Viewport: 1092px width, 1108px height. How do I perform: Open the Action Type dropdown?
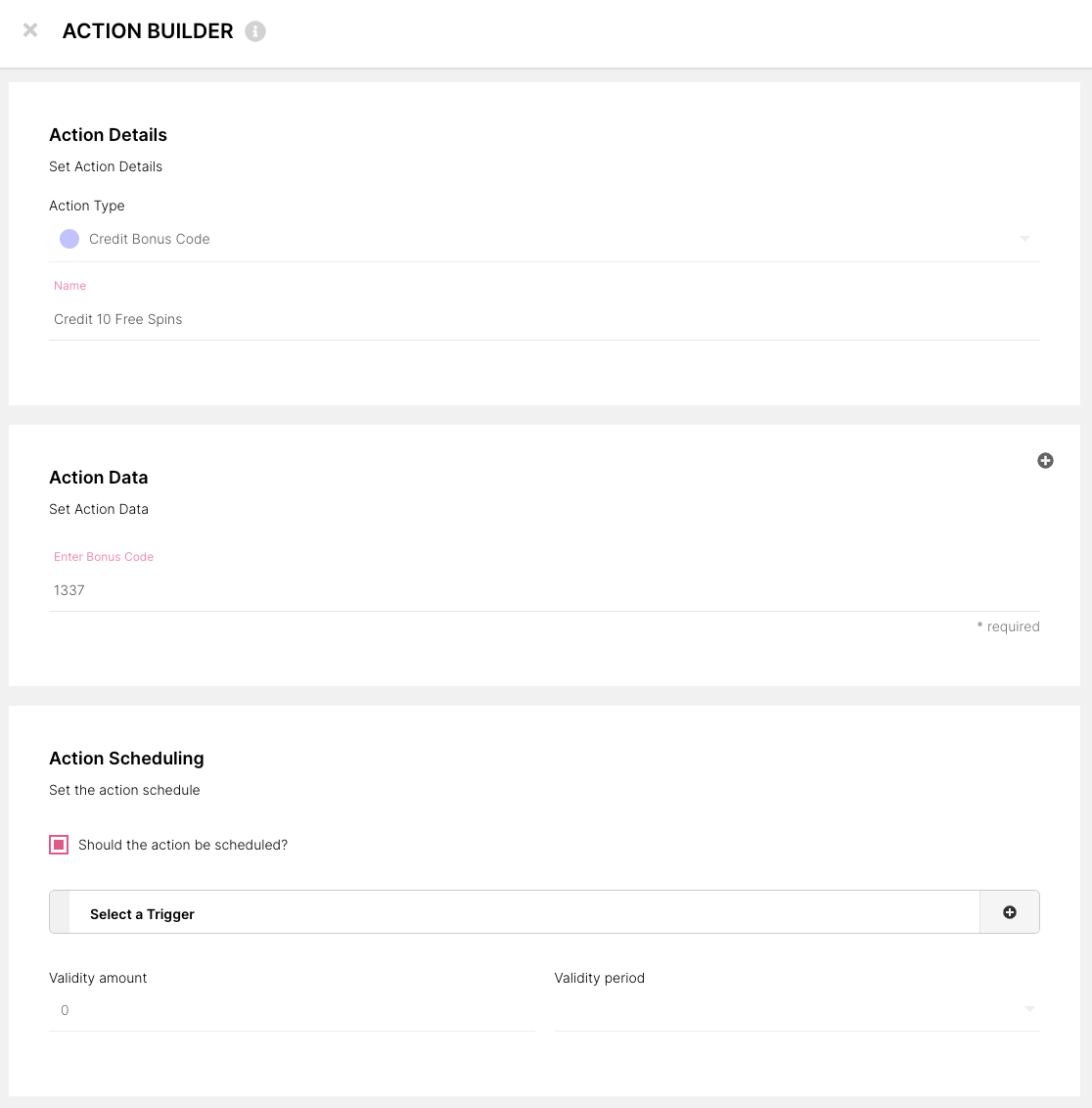[543, 239]
